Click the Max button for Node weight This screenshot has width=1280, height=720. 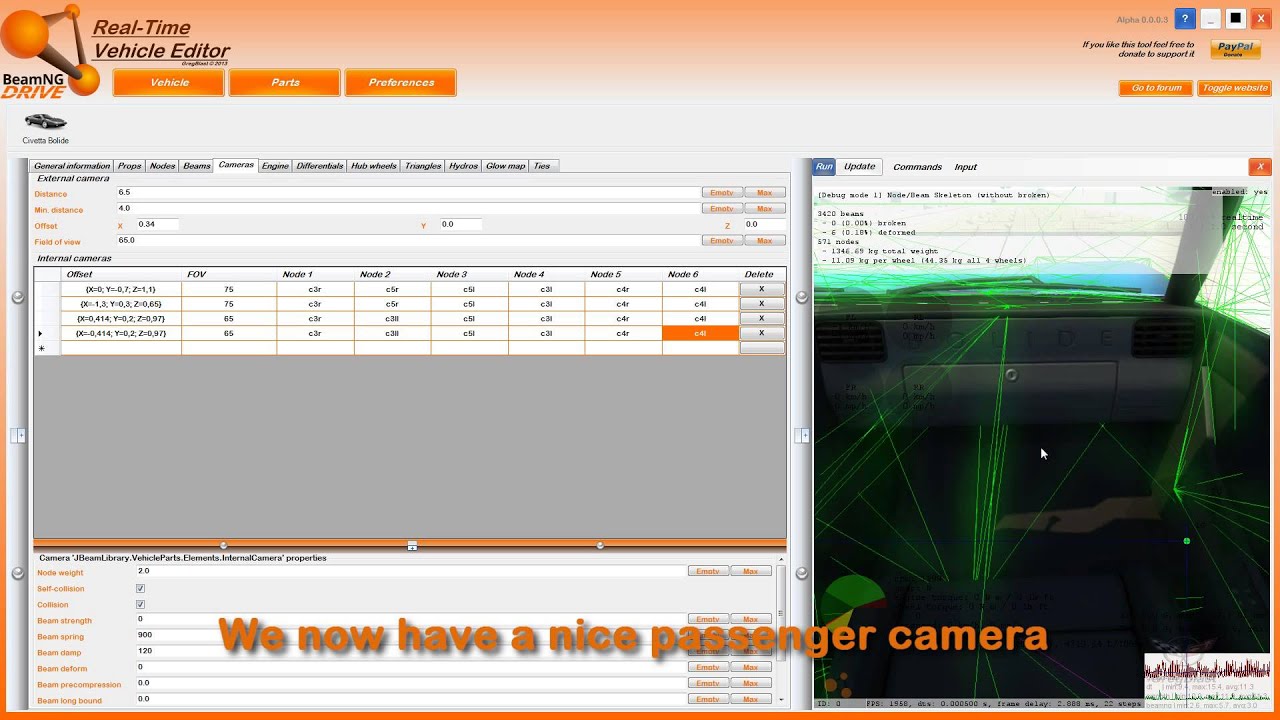point(750,571)
